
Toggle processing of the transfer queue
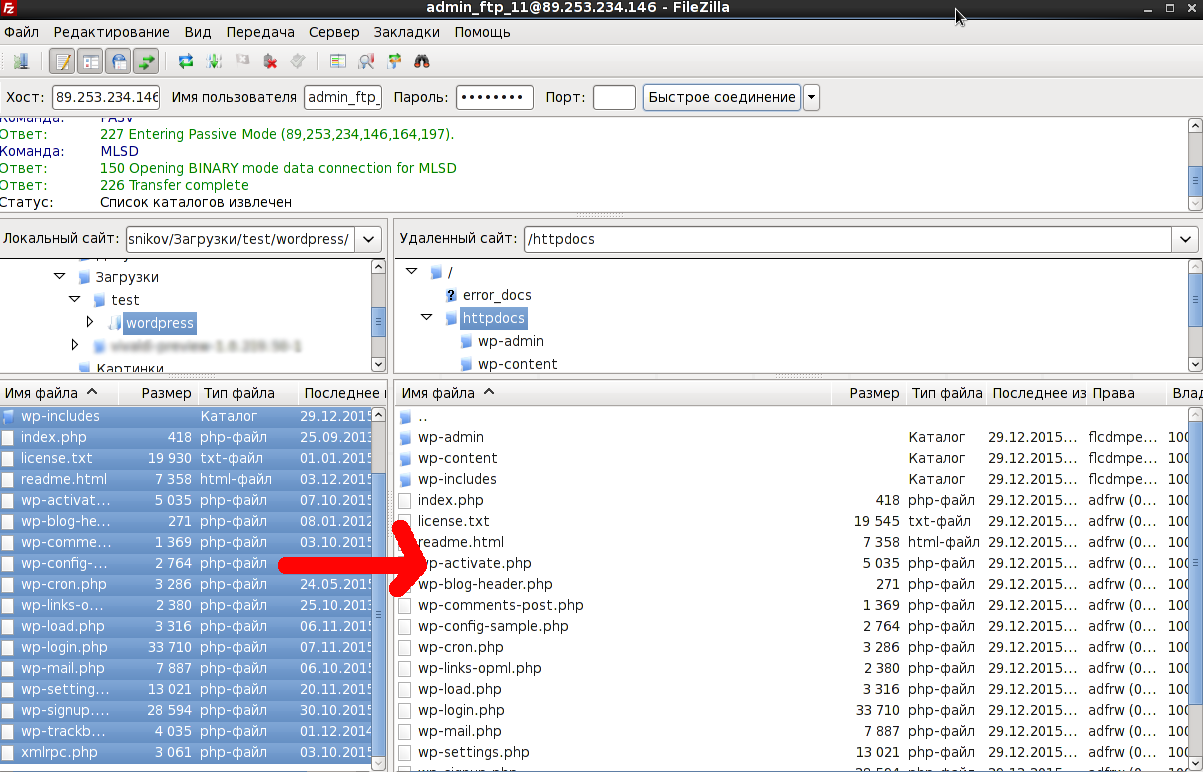(x=214, y=62)
